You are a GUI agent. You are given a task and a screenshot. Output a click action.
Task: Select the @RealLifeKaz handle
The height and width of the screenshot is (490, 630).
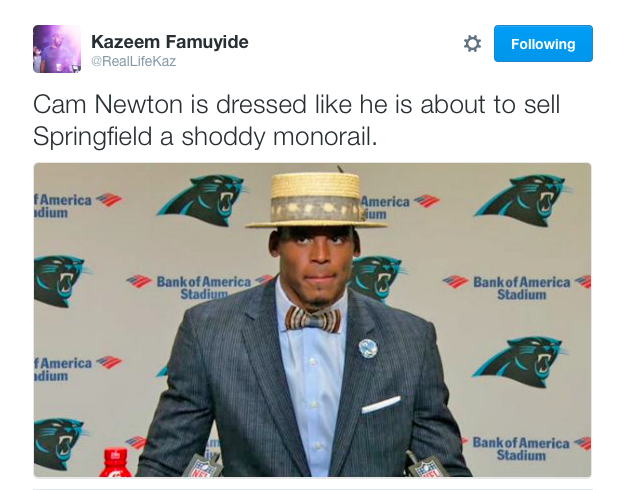tap(133, 61)
